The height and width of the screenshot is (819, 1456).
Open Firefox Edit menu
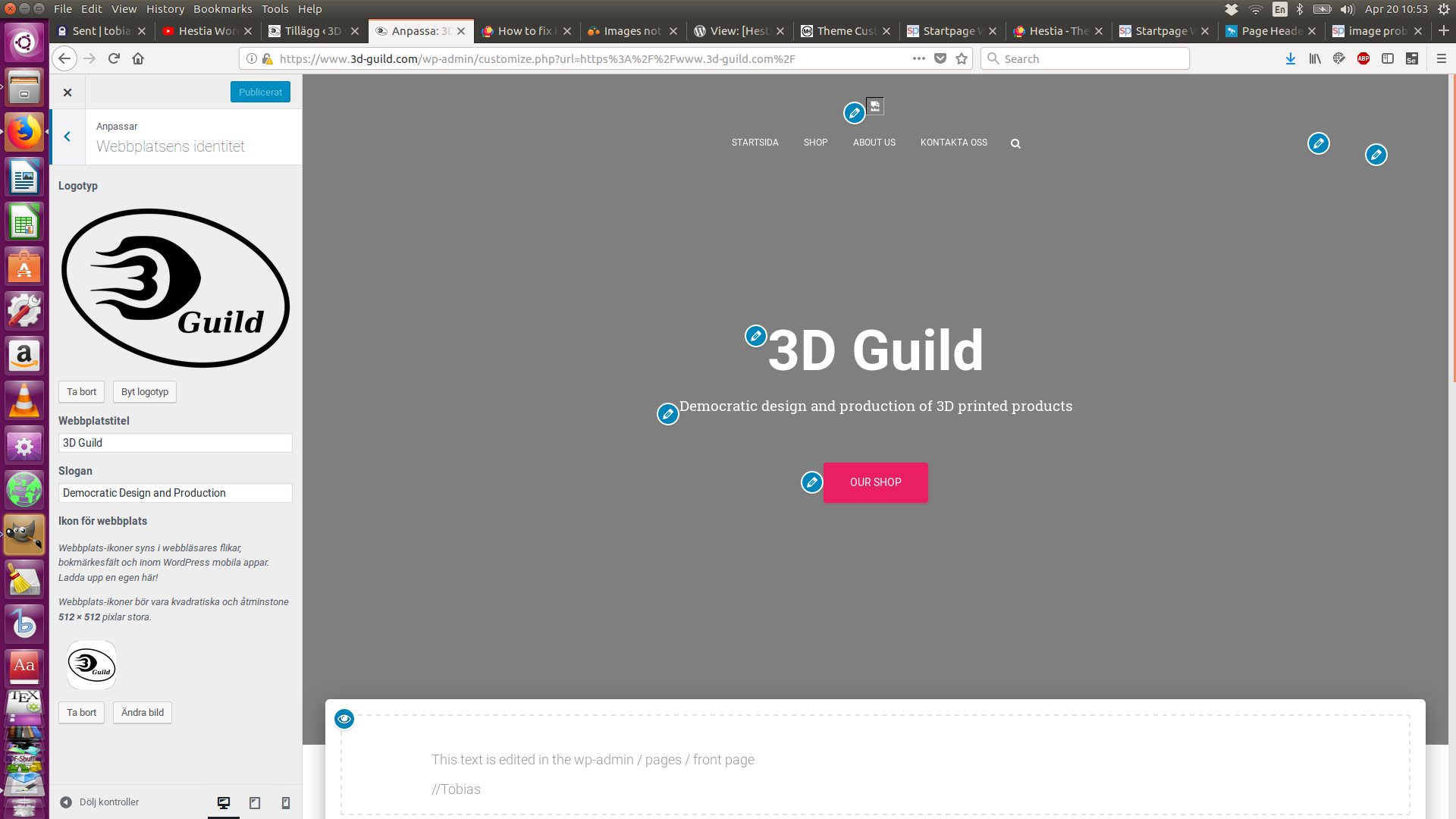[x=92, y=9]
